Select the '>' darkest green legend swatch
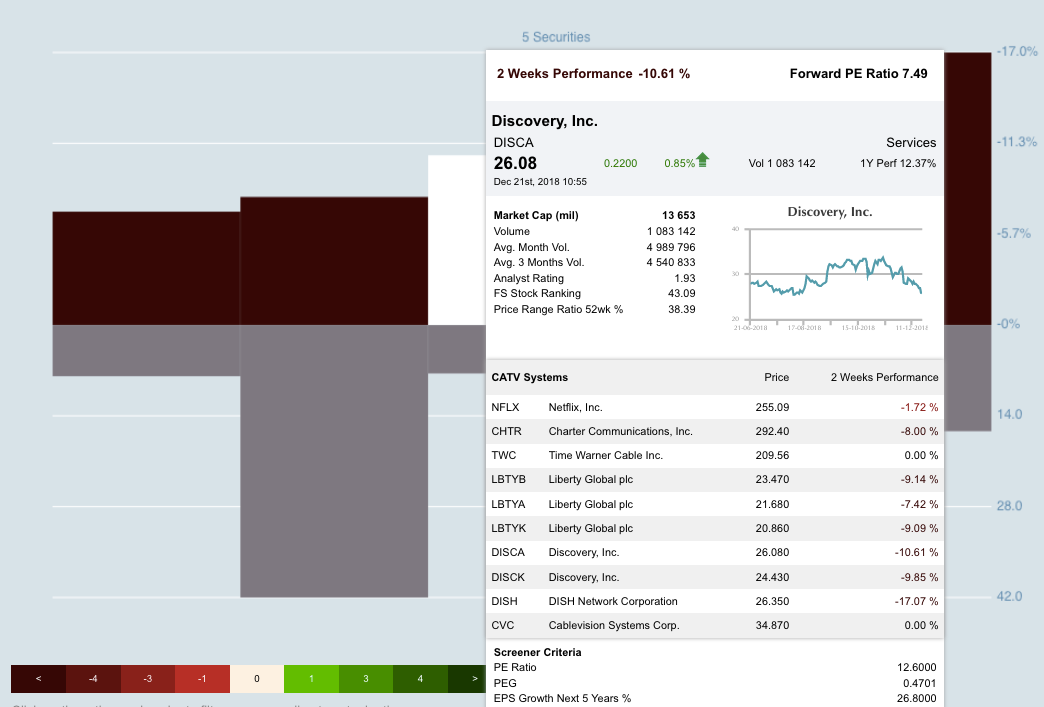The width and height of the screenshot is (1044, 707). [467, 679]
